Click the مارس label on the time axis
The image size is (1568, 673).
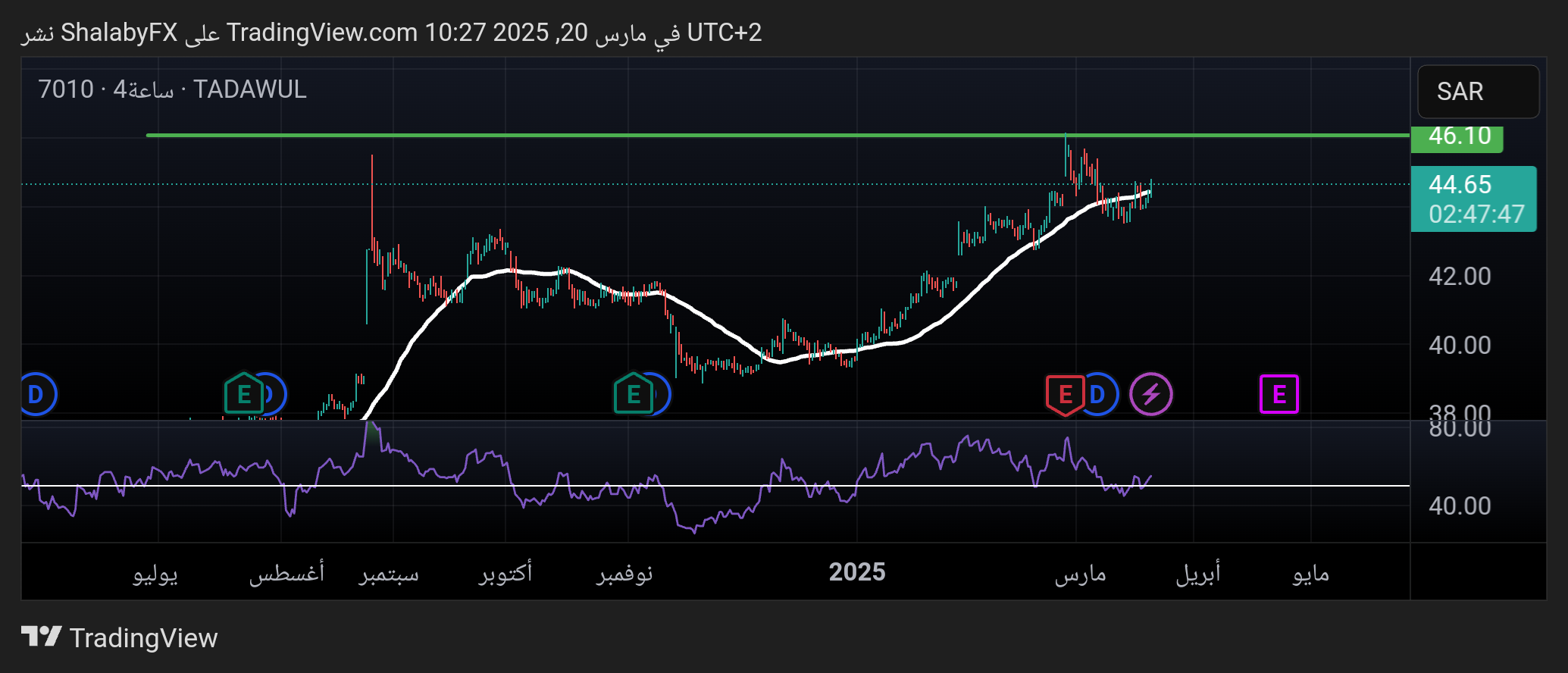point(1080,574)
